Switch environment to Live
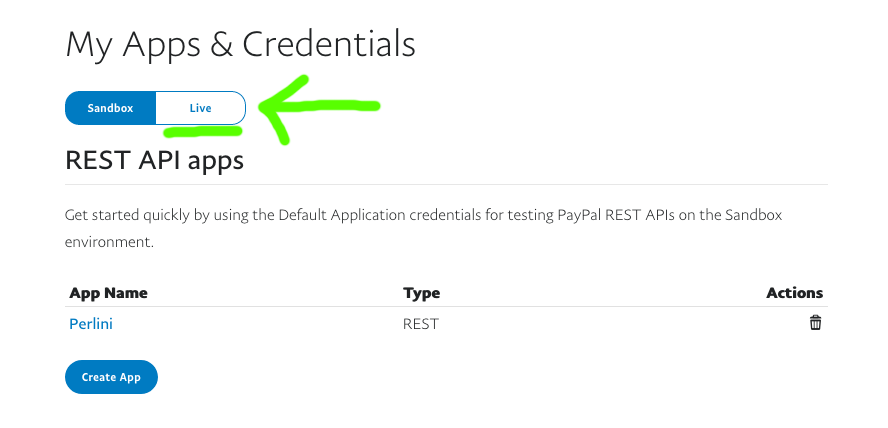Viewport: 888px width, 428px height. point(200,108)
